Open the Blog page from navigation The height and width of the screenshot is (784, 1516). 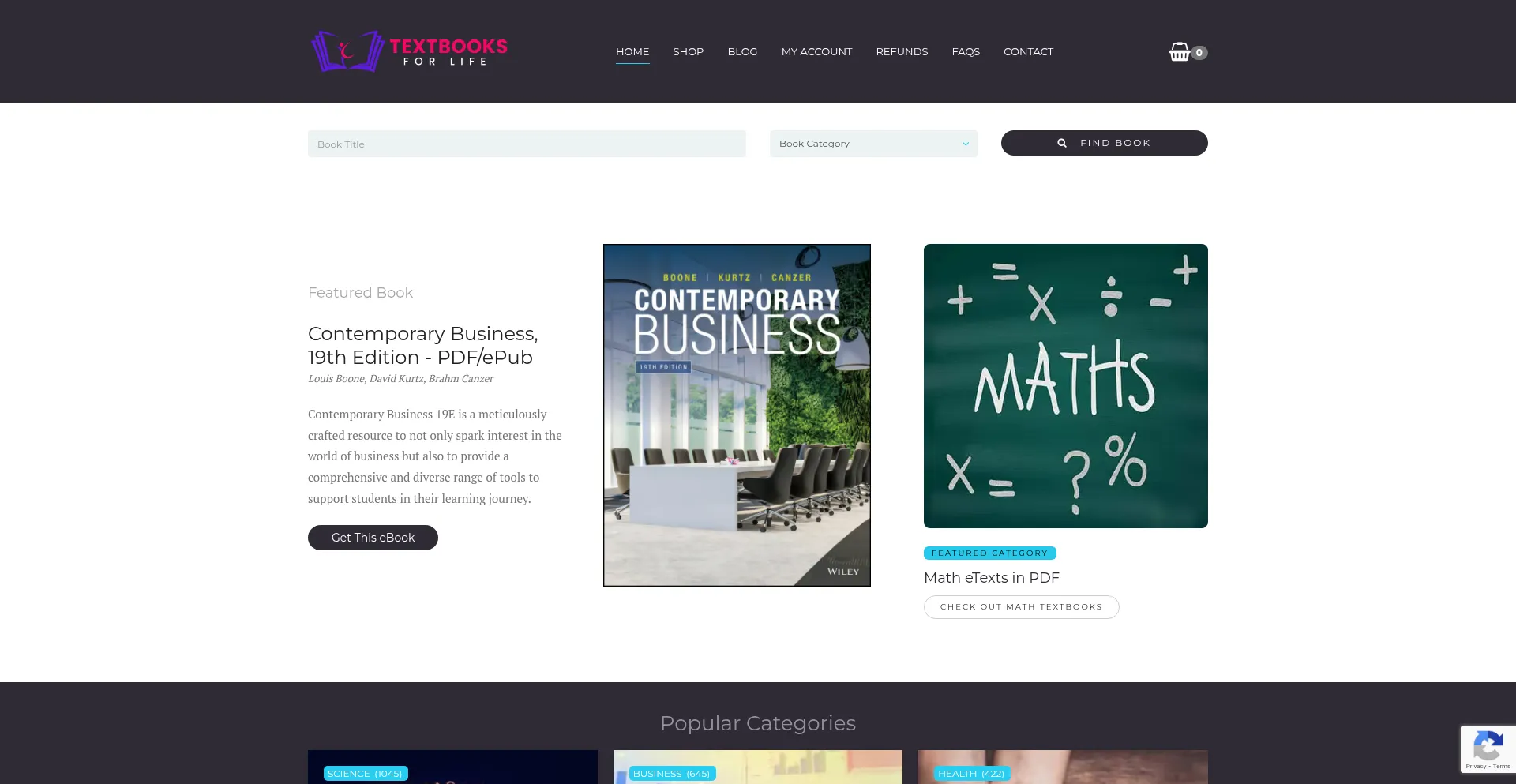click(x=742, y=52)
